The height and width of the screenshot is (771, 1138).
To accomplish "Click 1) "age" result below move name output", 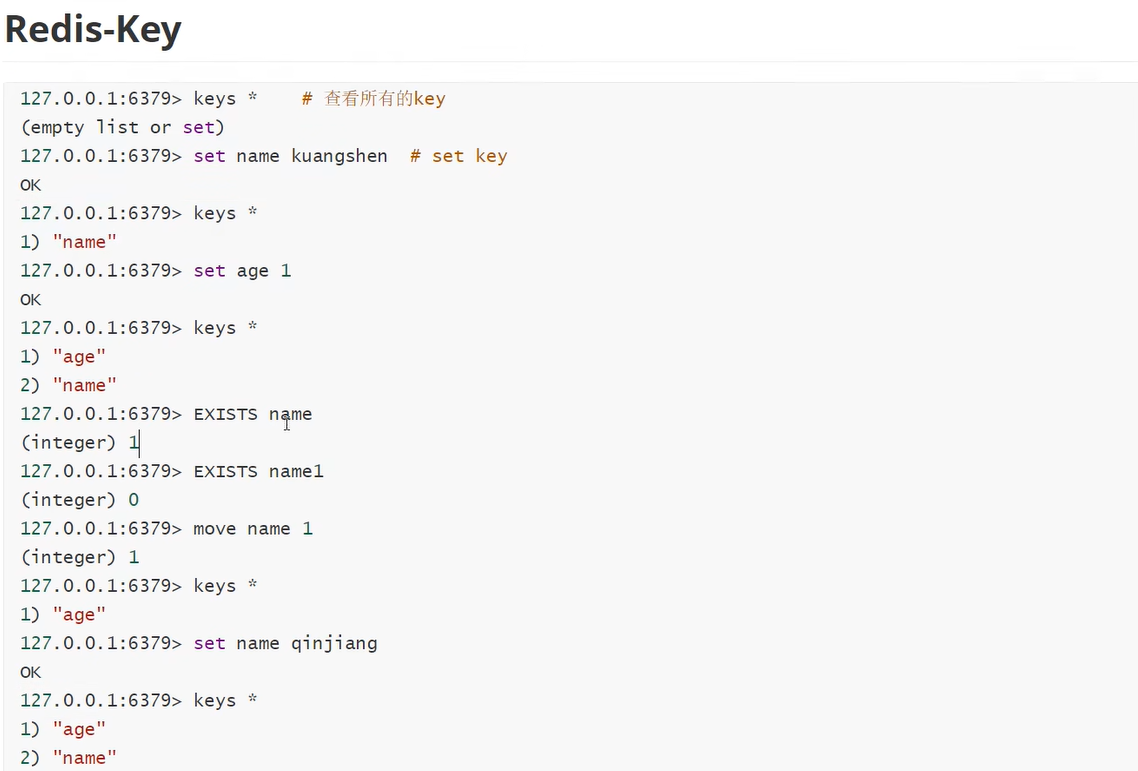I will tap(63, 615).
